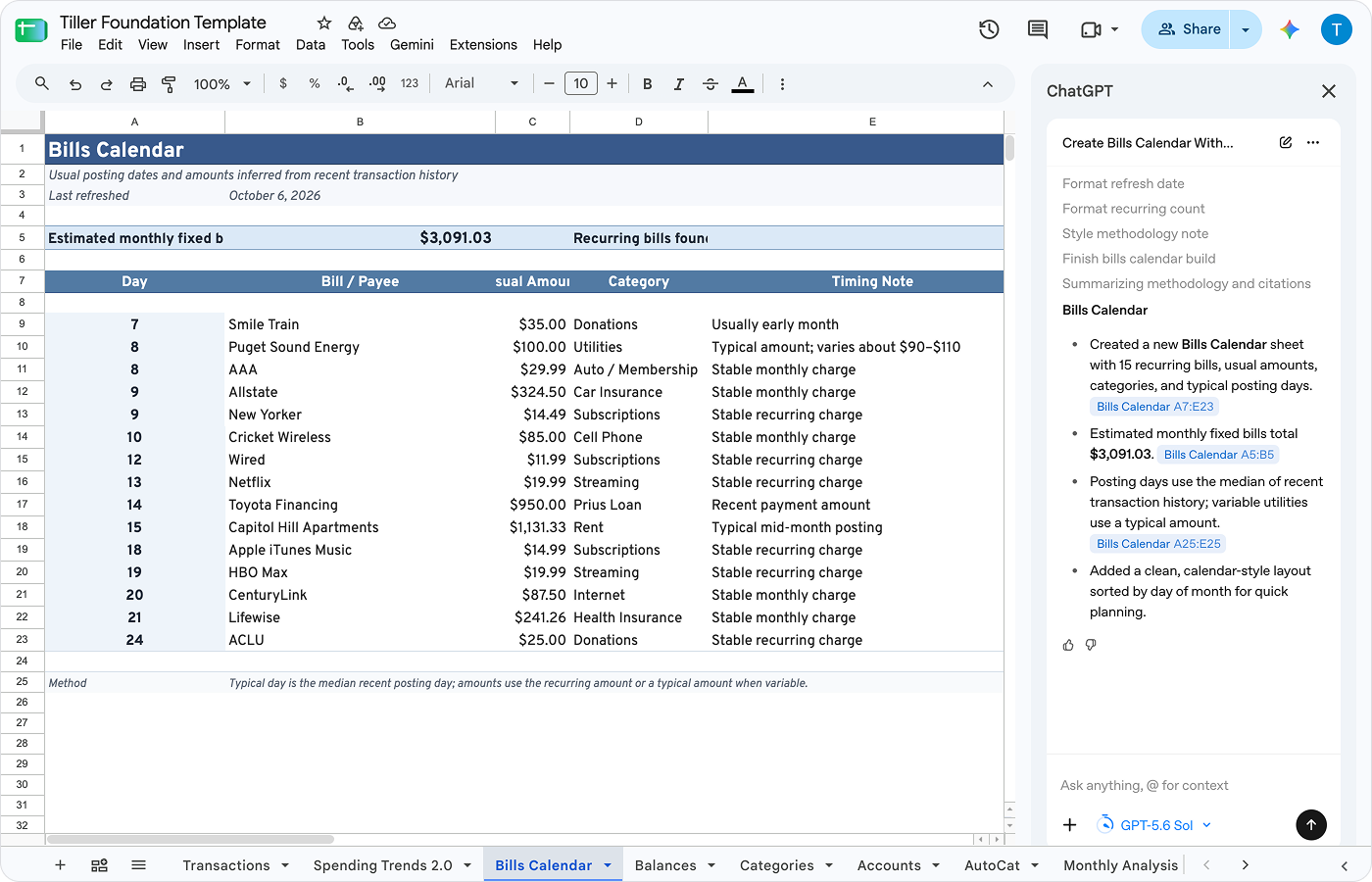Decrease decimal places
Viewport: 1372px width, 882px height.
(x=345, y=84)
